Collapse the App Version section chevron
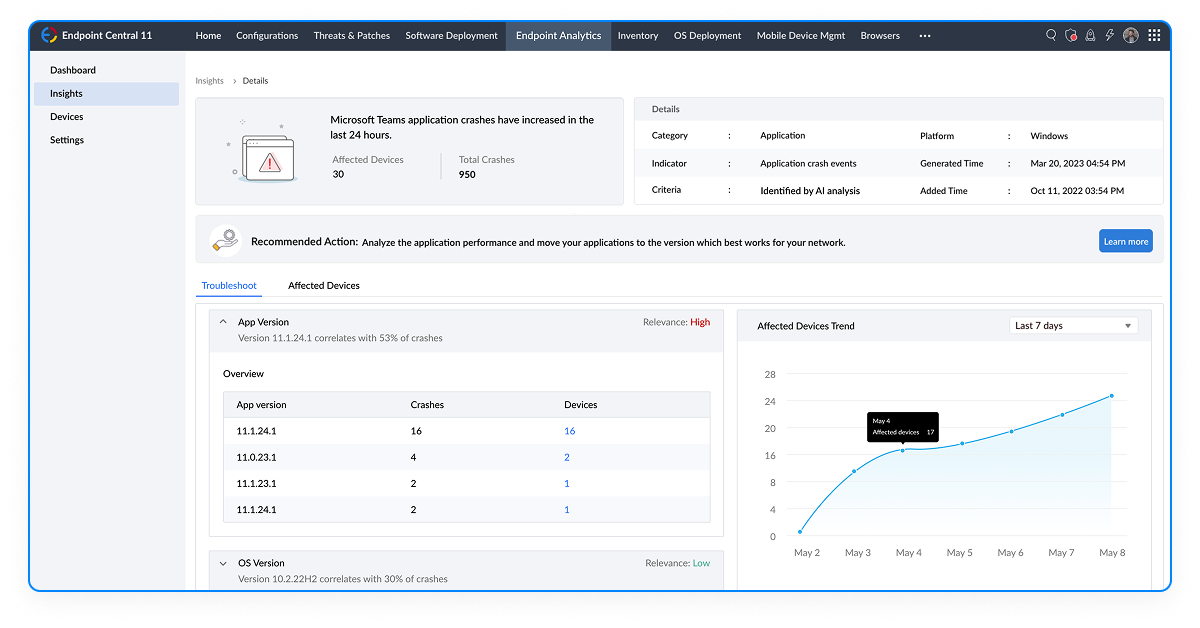Screen dimensions: 1200x628 tap(223, 322)
